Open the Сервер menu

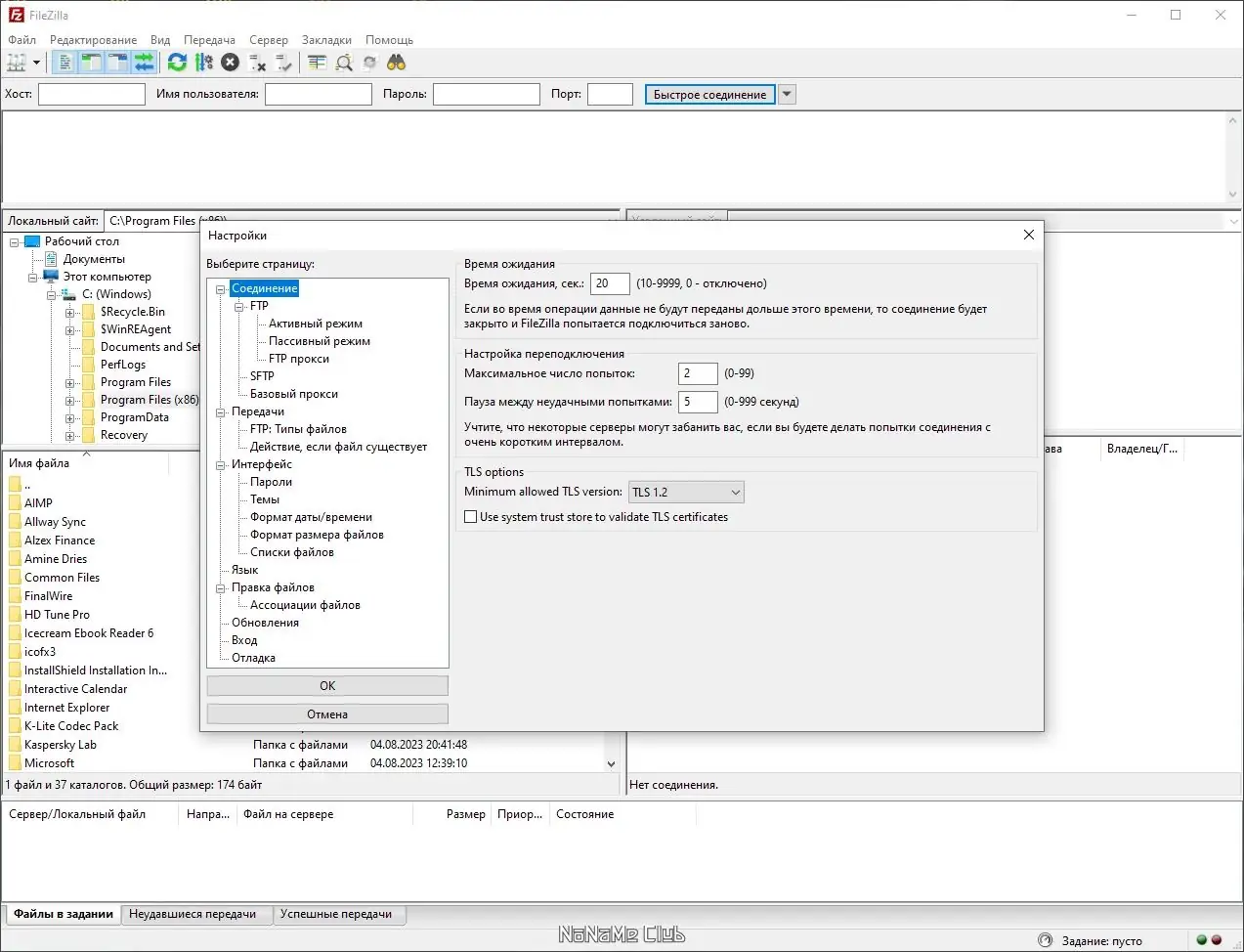click(x=269, y=40)
